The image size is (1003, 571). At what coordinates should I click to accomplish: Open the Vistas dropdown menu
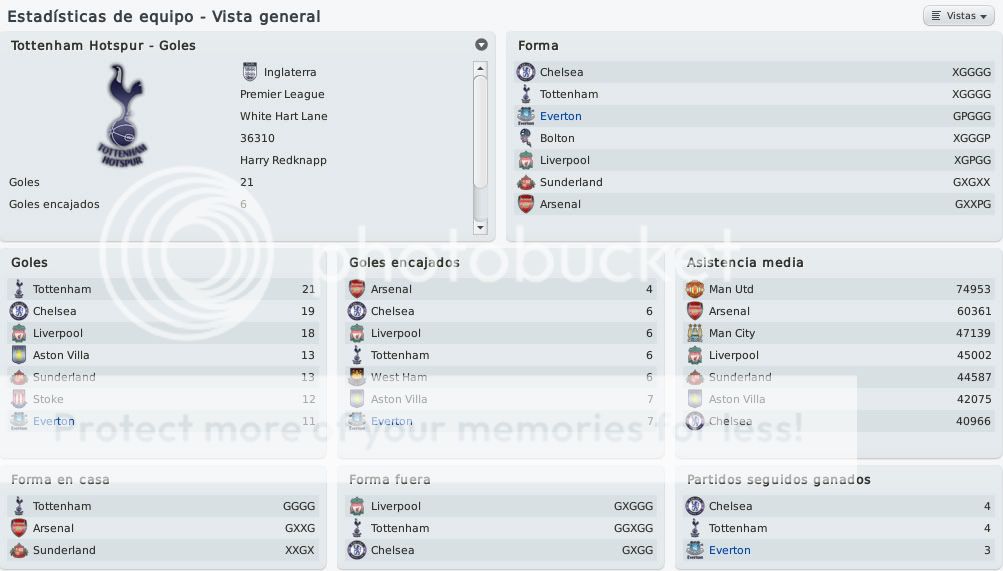point(959,16)
